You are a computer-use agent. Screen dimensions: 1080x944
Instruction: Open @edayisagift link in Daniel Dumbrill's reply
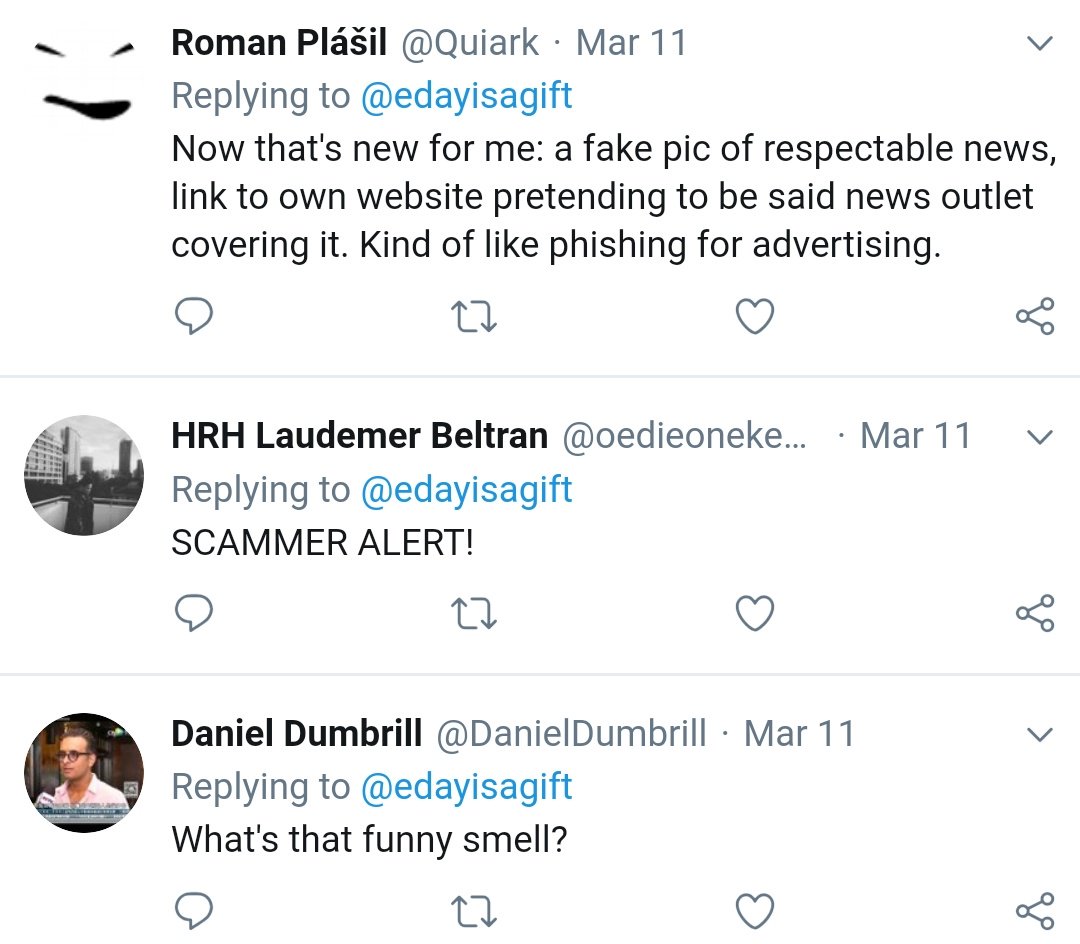pos(466,787)
